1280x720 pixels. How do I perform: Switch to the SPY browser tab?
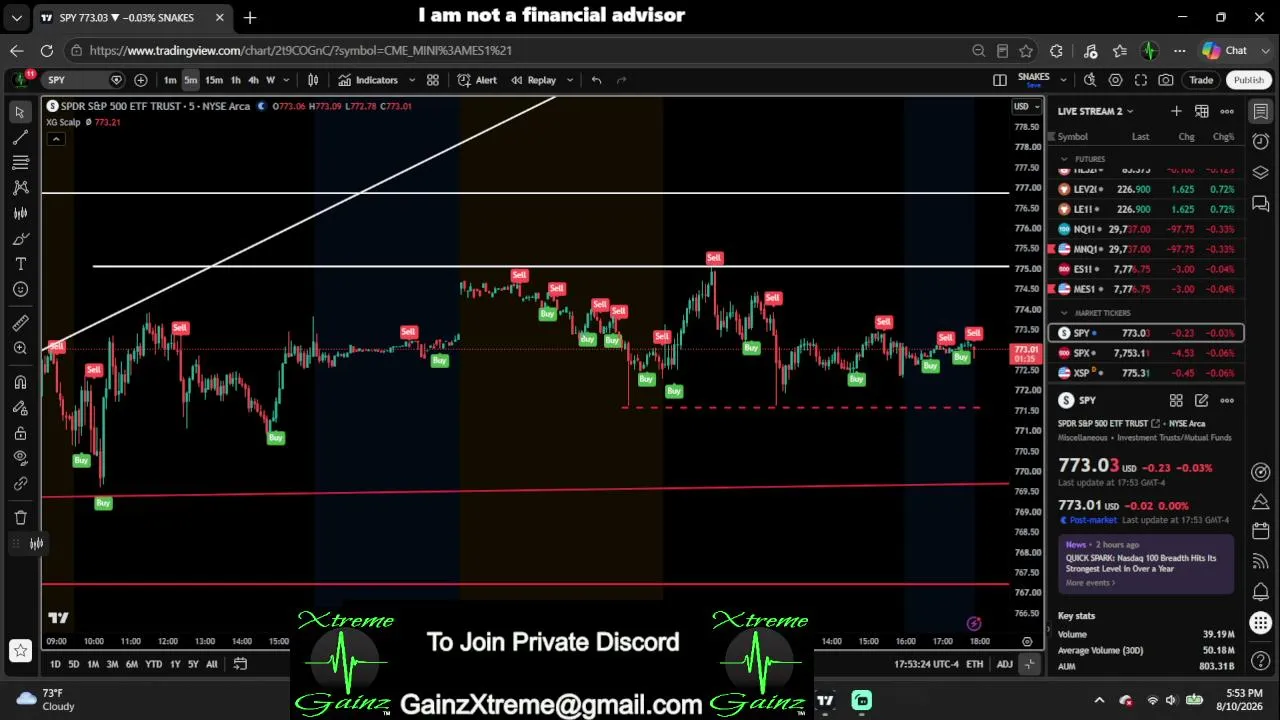click(x=131, y=17)
